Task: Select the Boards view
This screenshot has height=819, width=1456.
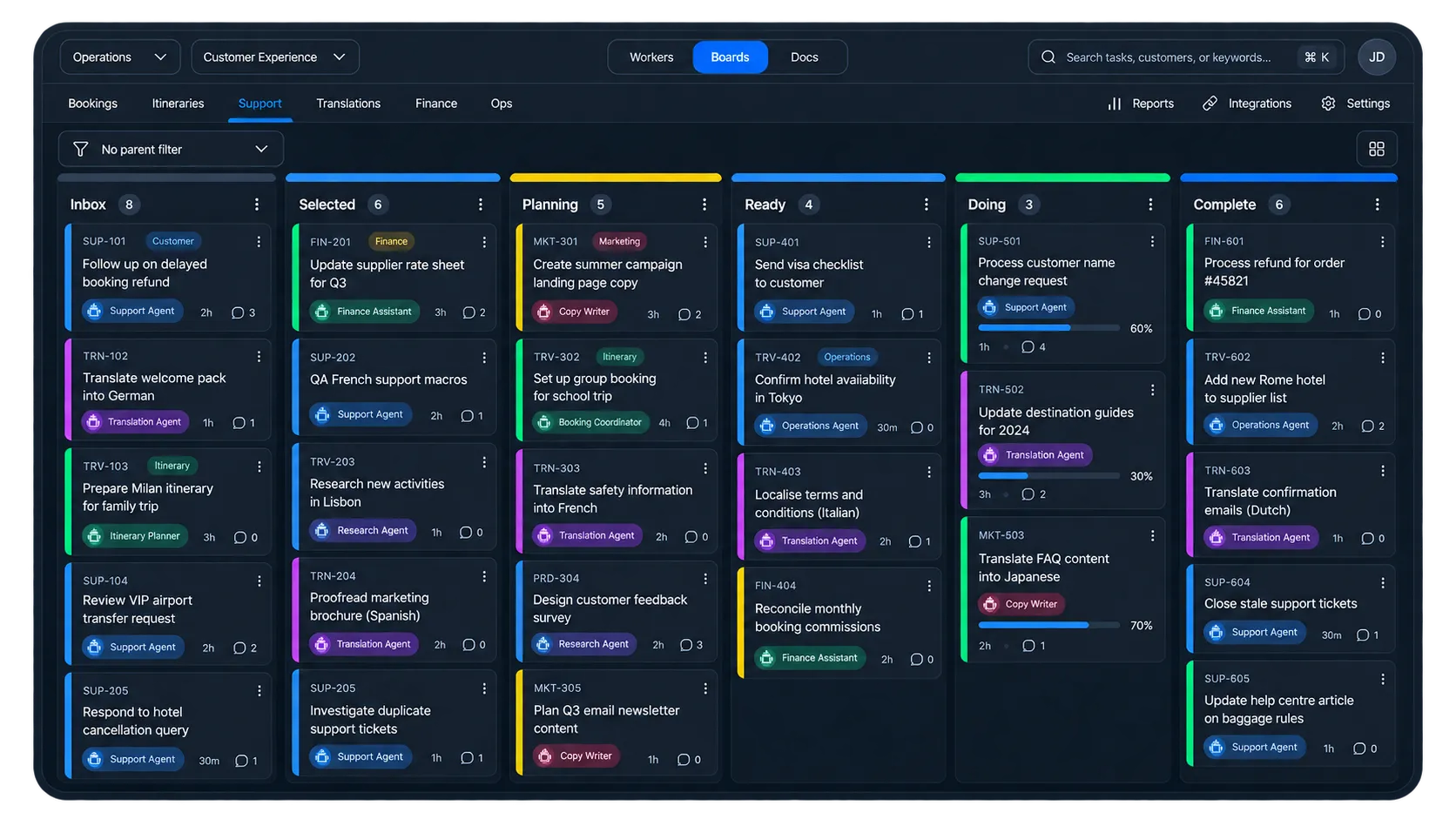Action: click(x=730, y=57)
